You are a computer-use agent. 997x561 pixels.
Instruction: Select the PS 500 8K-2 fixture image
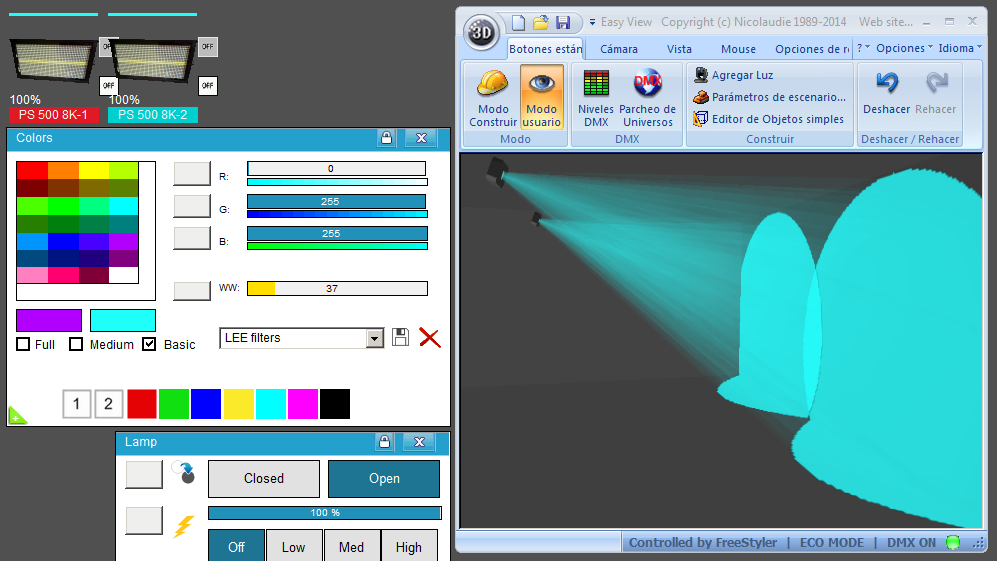pyautogui.click(x=153, y=61)
